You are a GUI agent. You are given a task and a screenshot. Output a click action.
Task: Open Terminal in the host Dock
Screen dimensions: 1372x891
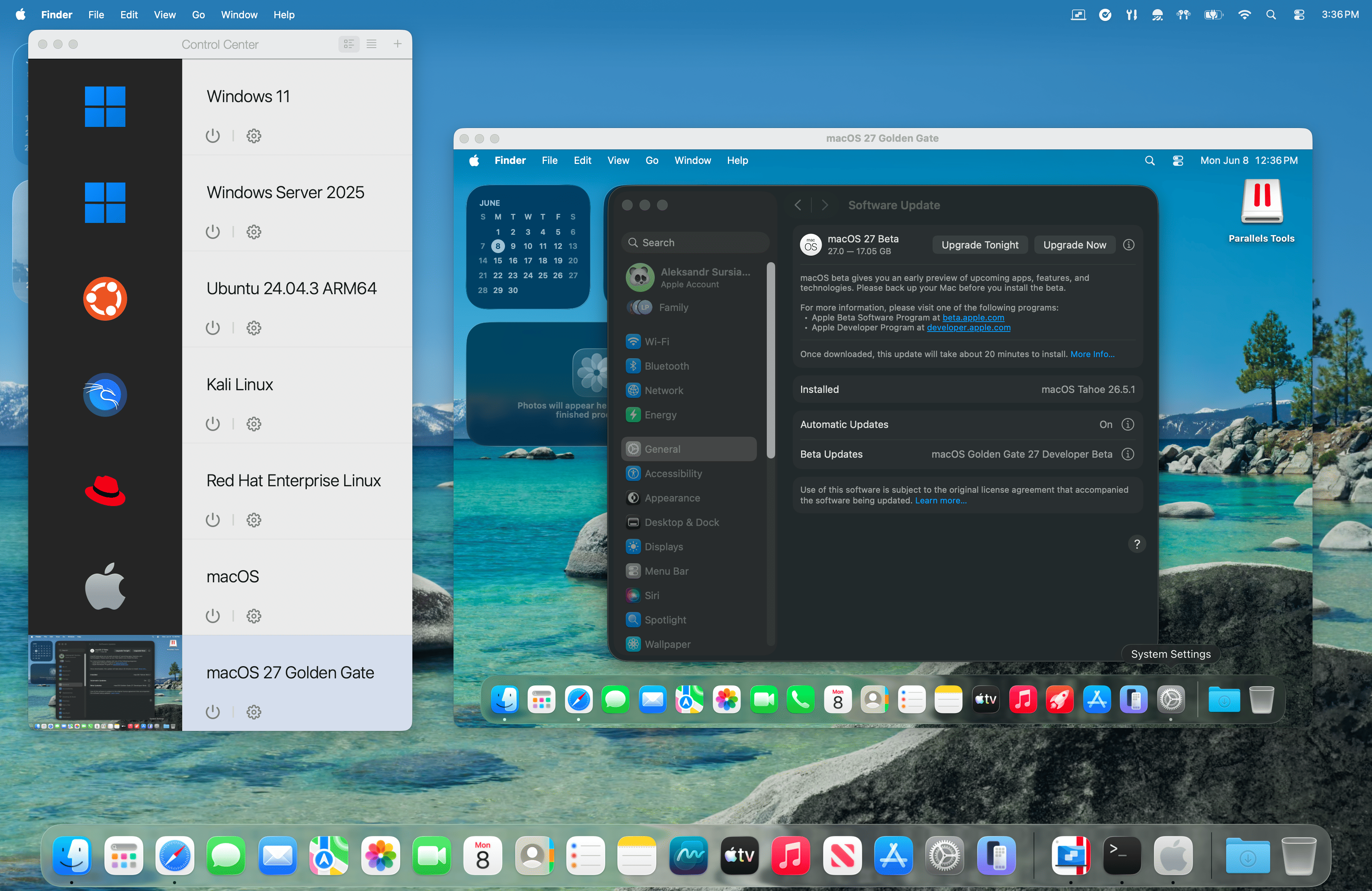(x=1121, y=855)
